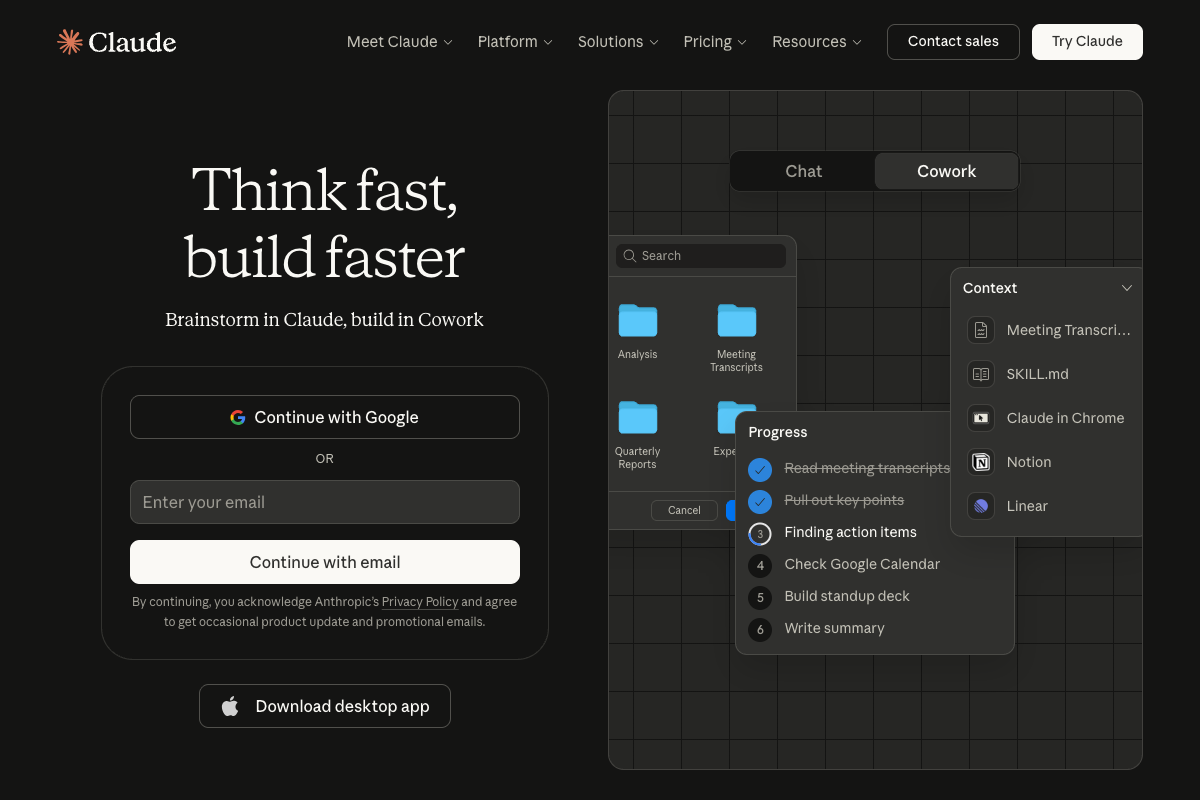Click the Think fast, build faster headline

pyautogui.click(x=325, y=222)
